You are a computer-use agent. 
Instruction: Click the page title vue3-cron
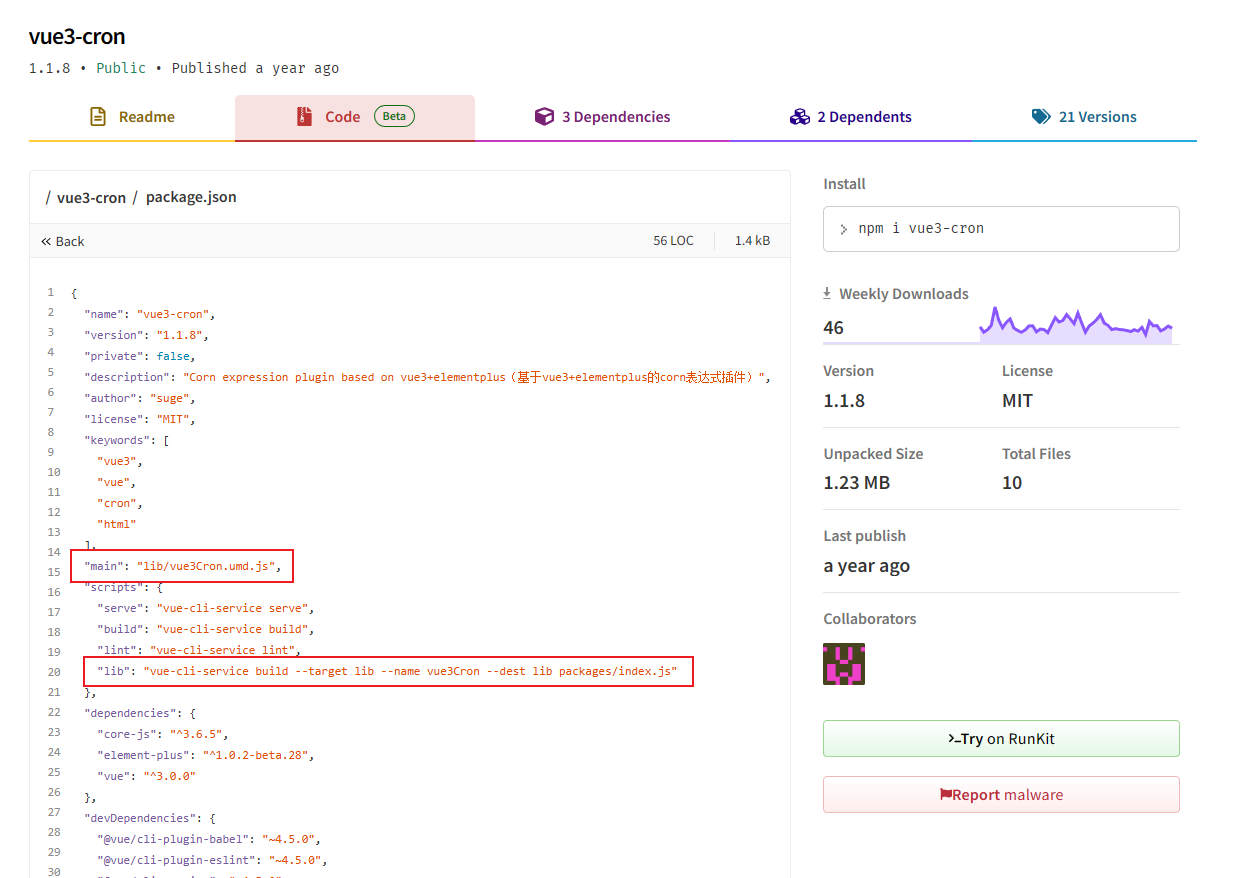click(77, 37)
